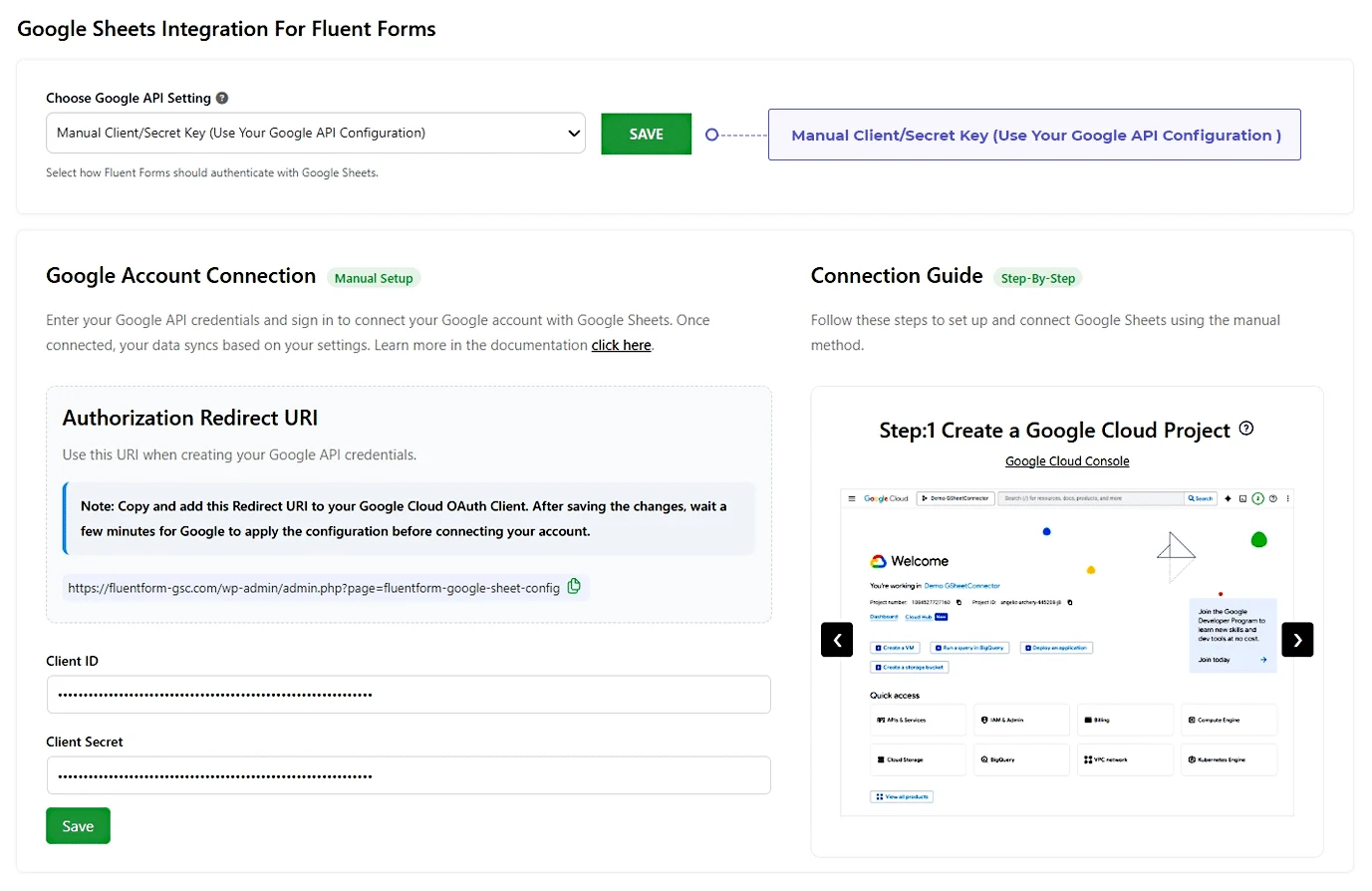Click the Client ID label
This screenshot has width=1372, height=891.
(72, 661)
